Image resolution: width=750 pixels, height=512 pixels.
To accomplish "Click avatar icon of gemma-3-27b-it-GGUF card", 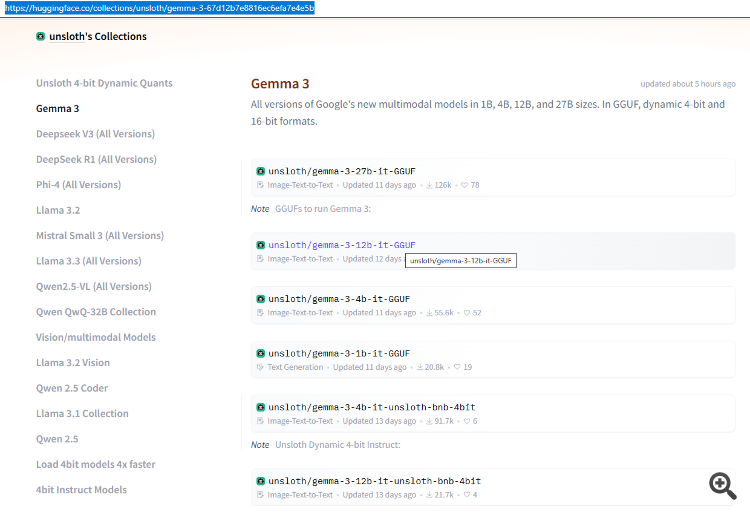I will tap(261, 171).
